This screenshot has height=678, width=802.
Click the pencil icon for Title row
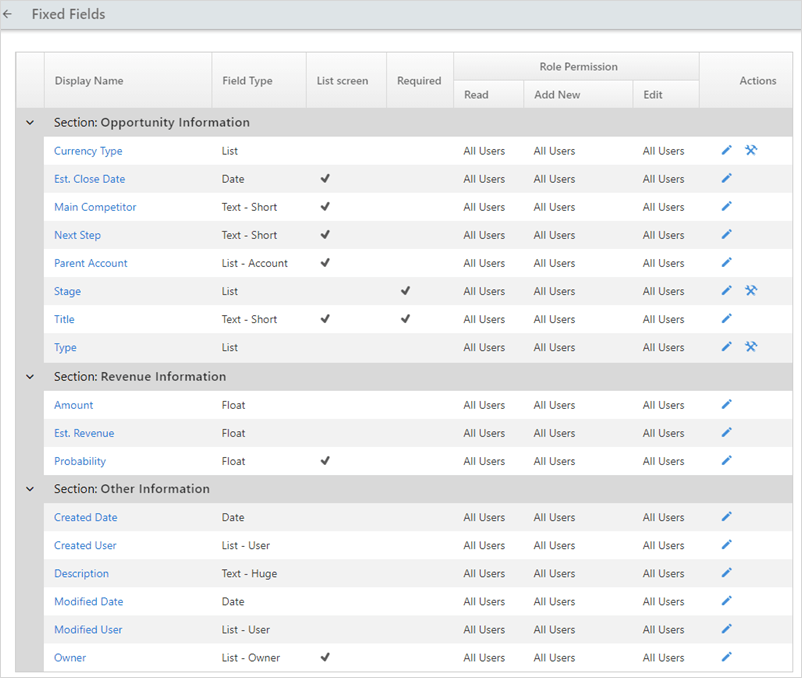[x=726, y=319]
